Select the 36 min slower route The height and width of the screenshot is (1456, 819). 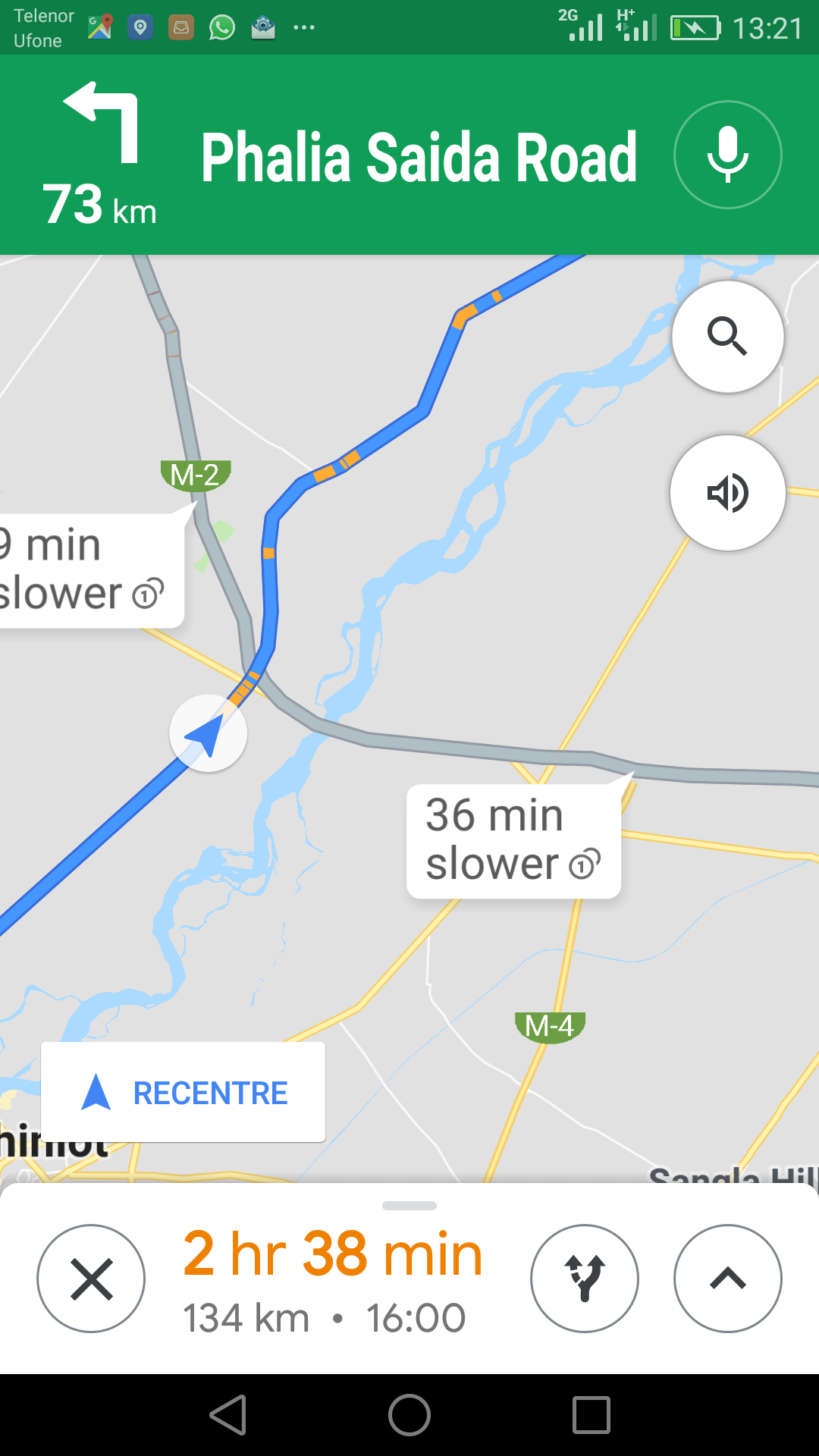pos(514,840)
